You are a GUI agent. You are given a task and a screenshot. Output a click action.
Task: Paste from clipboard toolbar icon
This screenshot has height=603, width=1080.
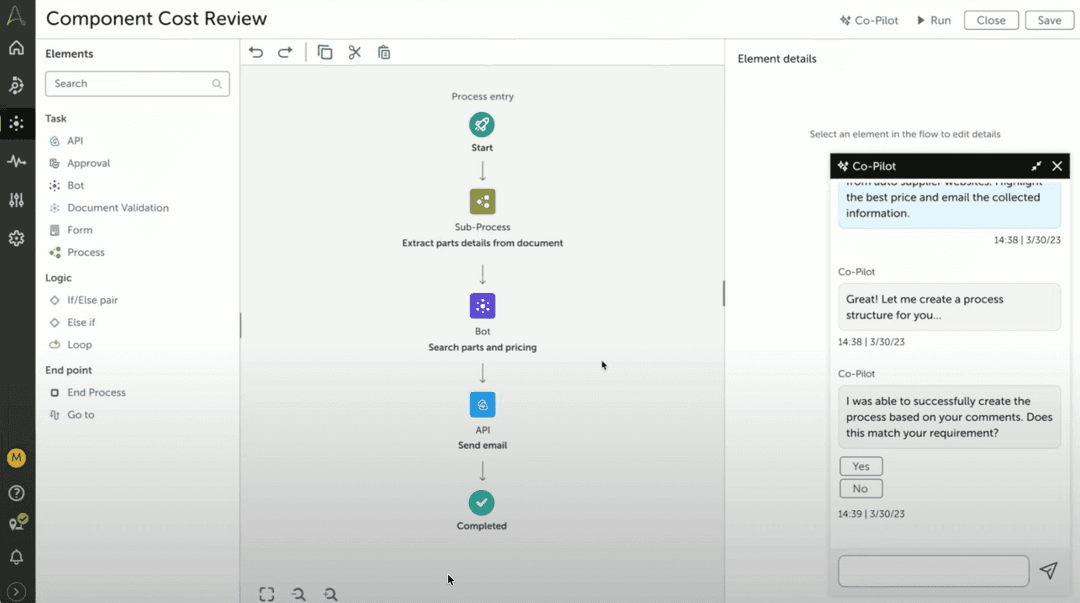(x=384, y=52)
